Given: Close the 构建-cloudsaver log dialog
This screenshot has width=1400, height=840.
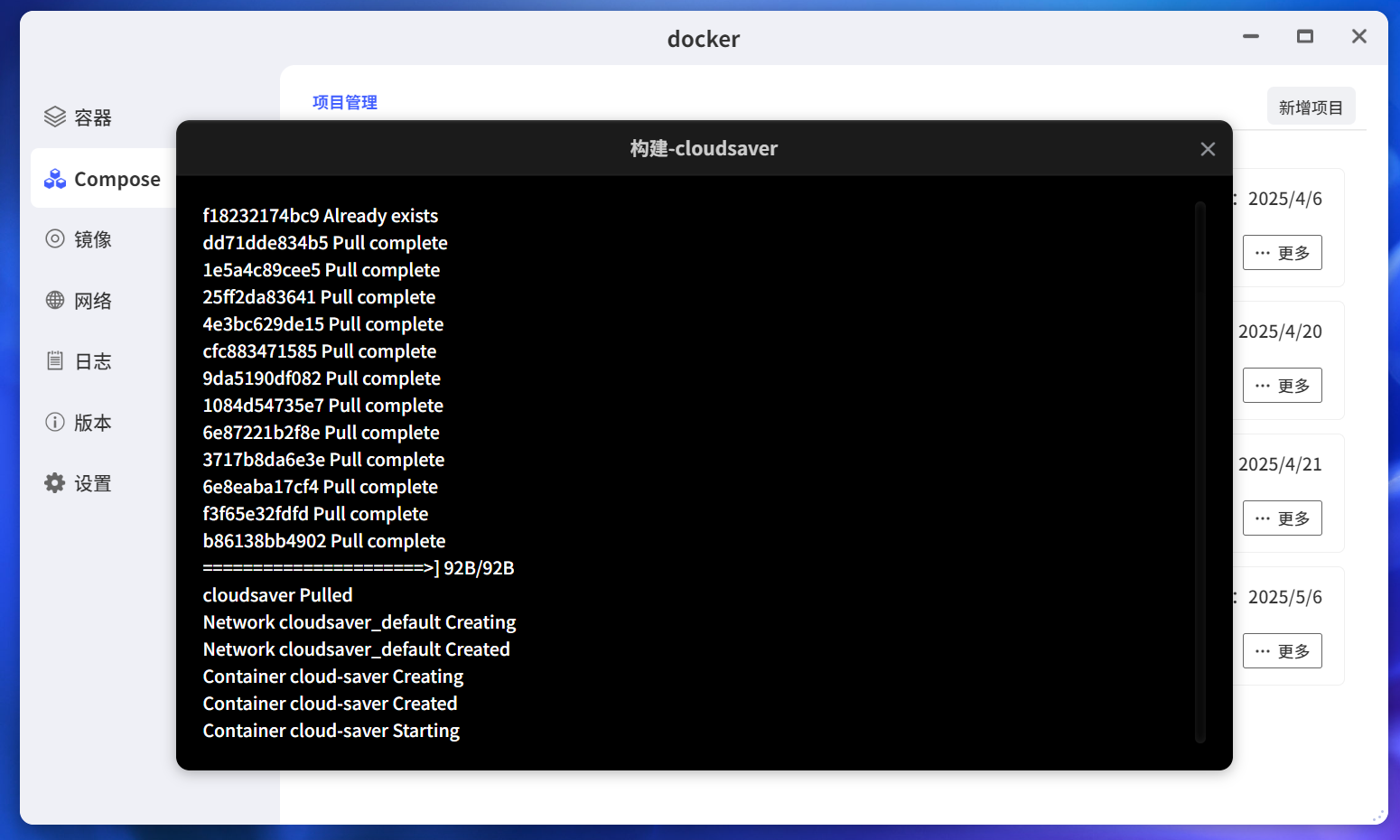Looking at the screenshot, I should pos(1208,149).
